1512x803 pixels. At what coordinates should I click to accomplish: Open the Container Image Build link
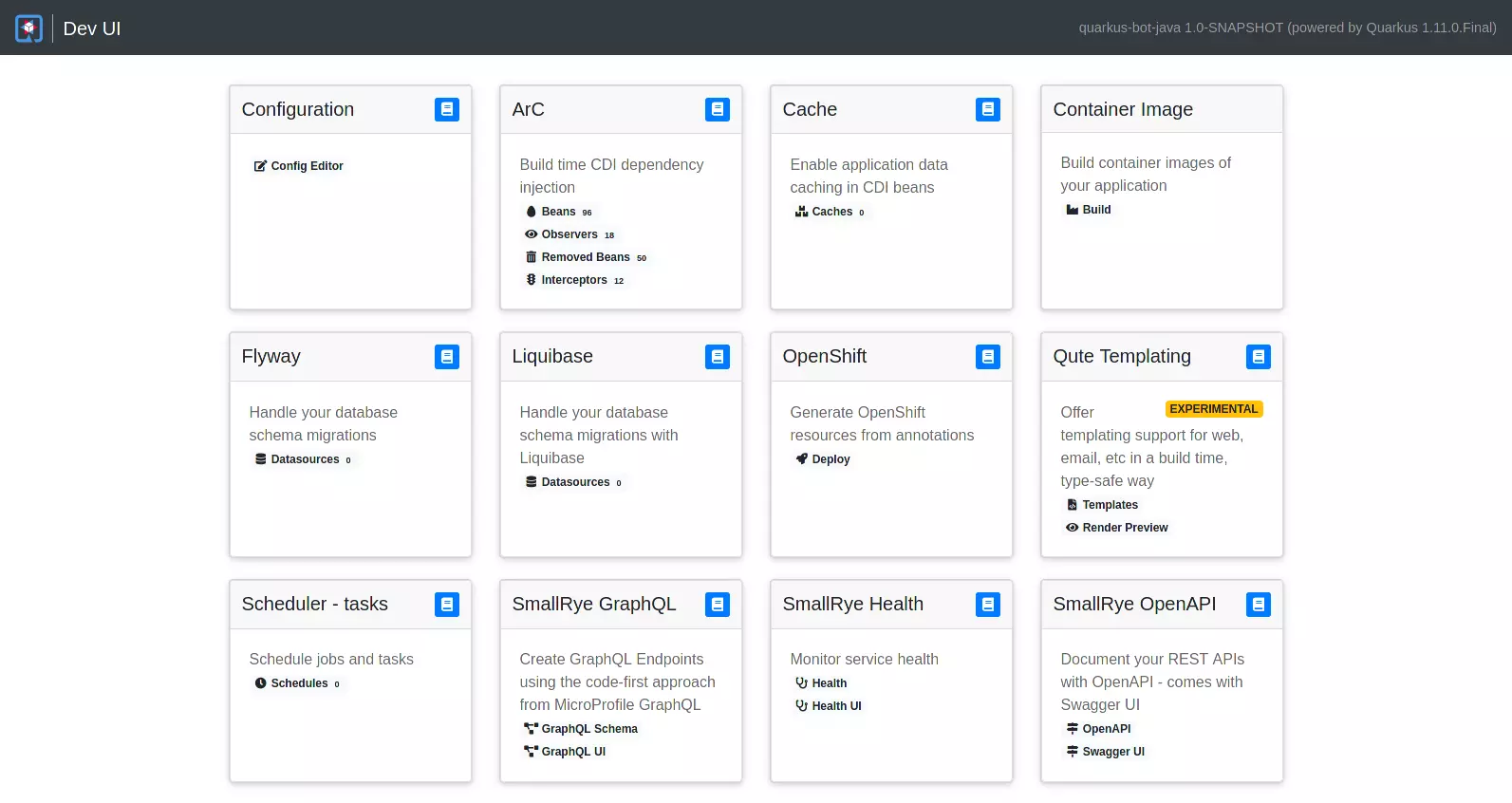coord(1095,210)
